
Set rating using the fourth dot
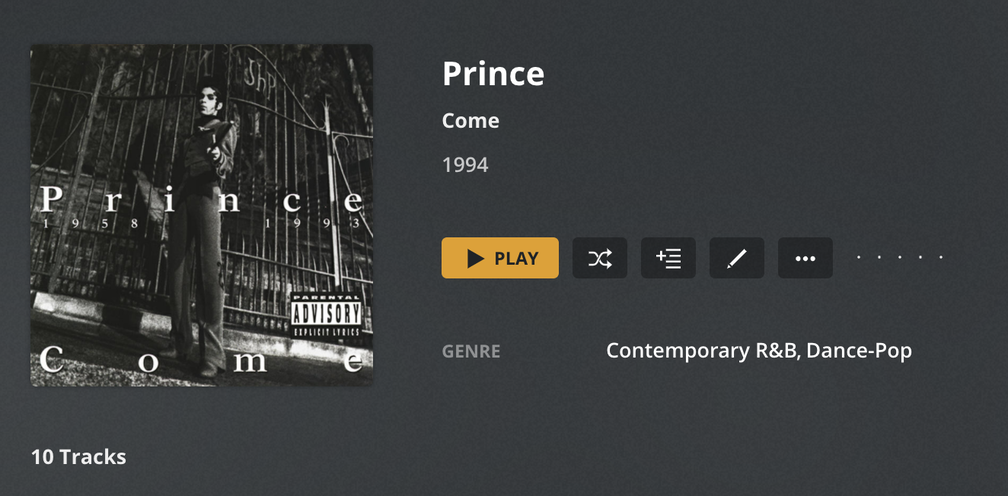pos(921,258)
